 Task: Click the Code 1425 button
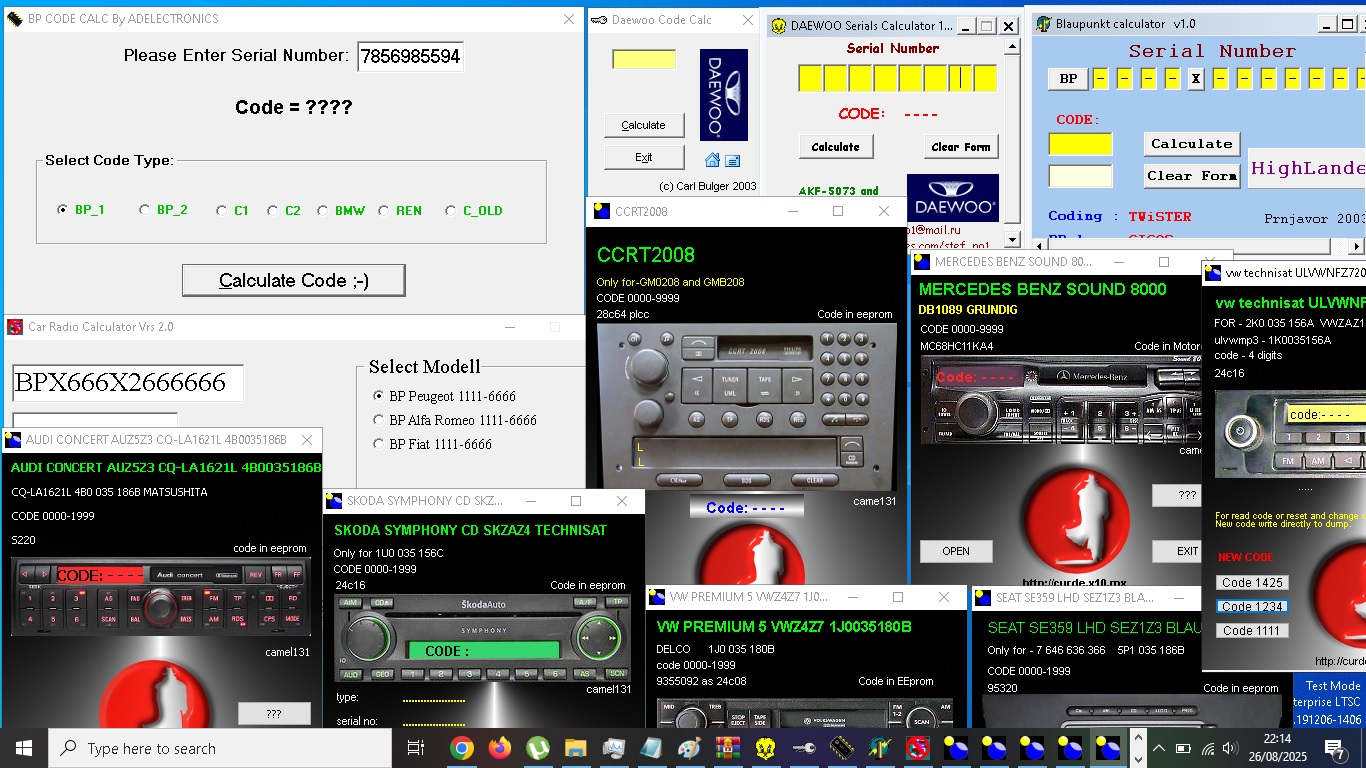click(1252, 582)
